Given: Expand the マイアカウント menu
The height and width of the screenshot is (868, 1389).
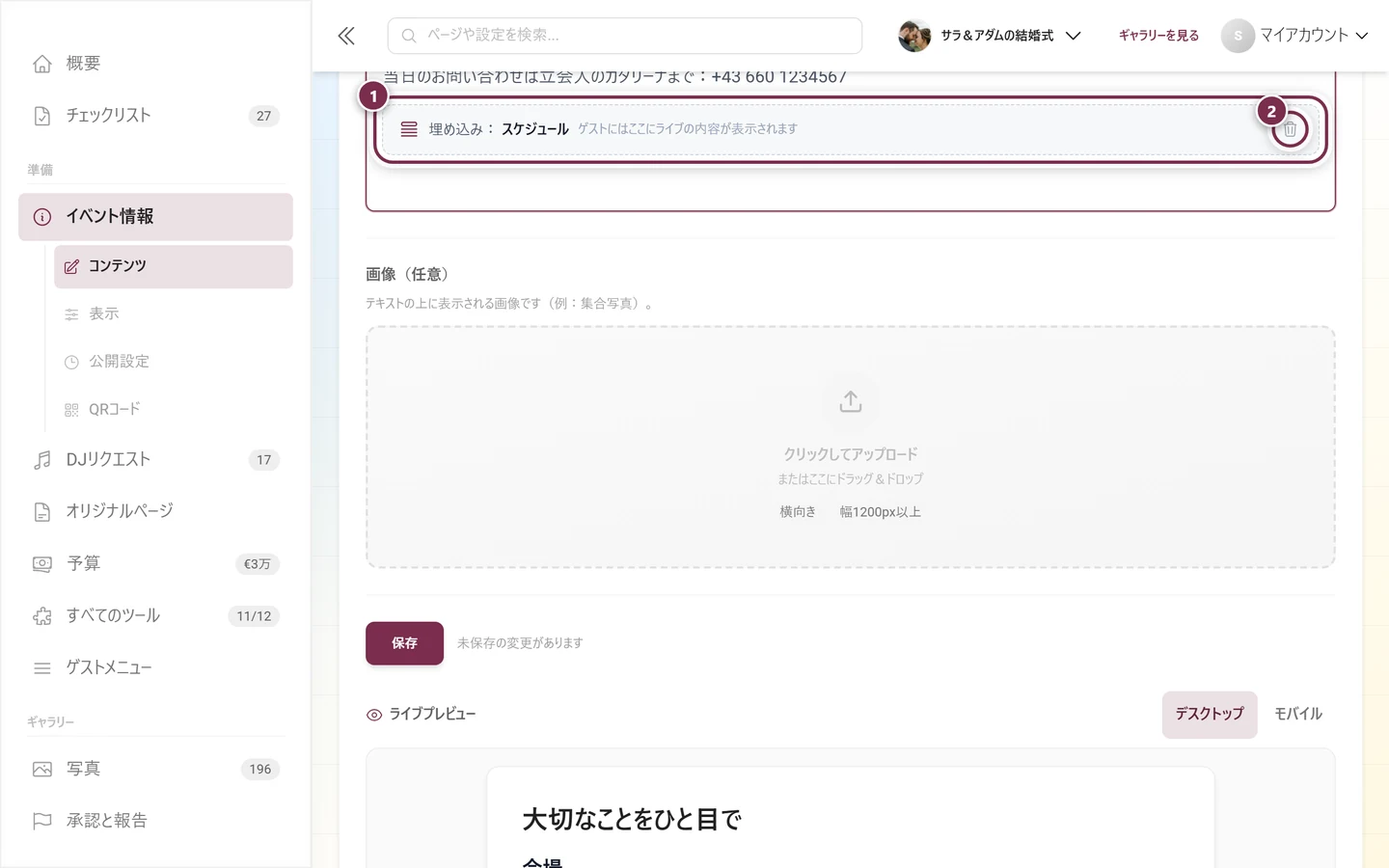Looking at the screenshot, I should (1294, 36).
